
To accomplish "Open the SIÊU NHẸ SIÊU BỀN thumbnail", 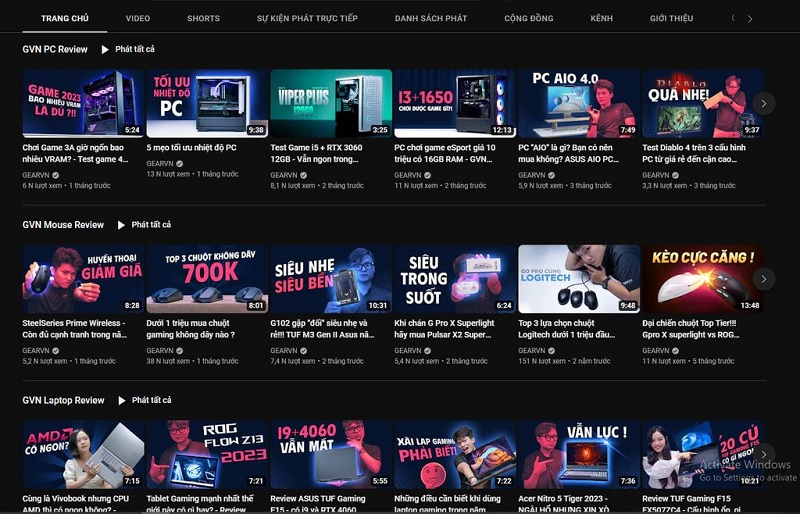I will (331, 279).
